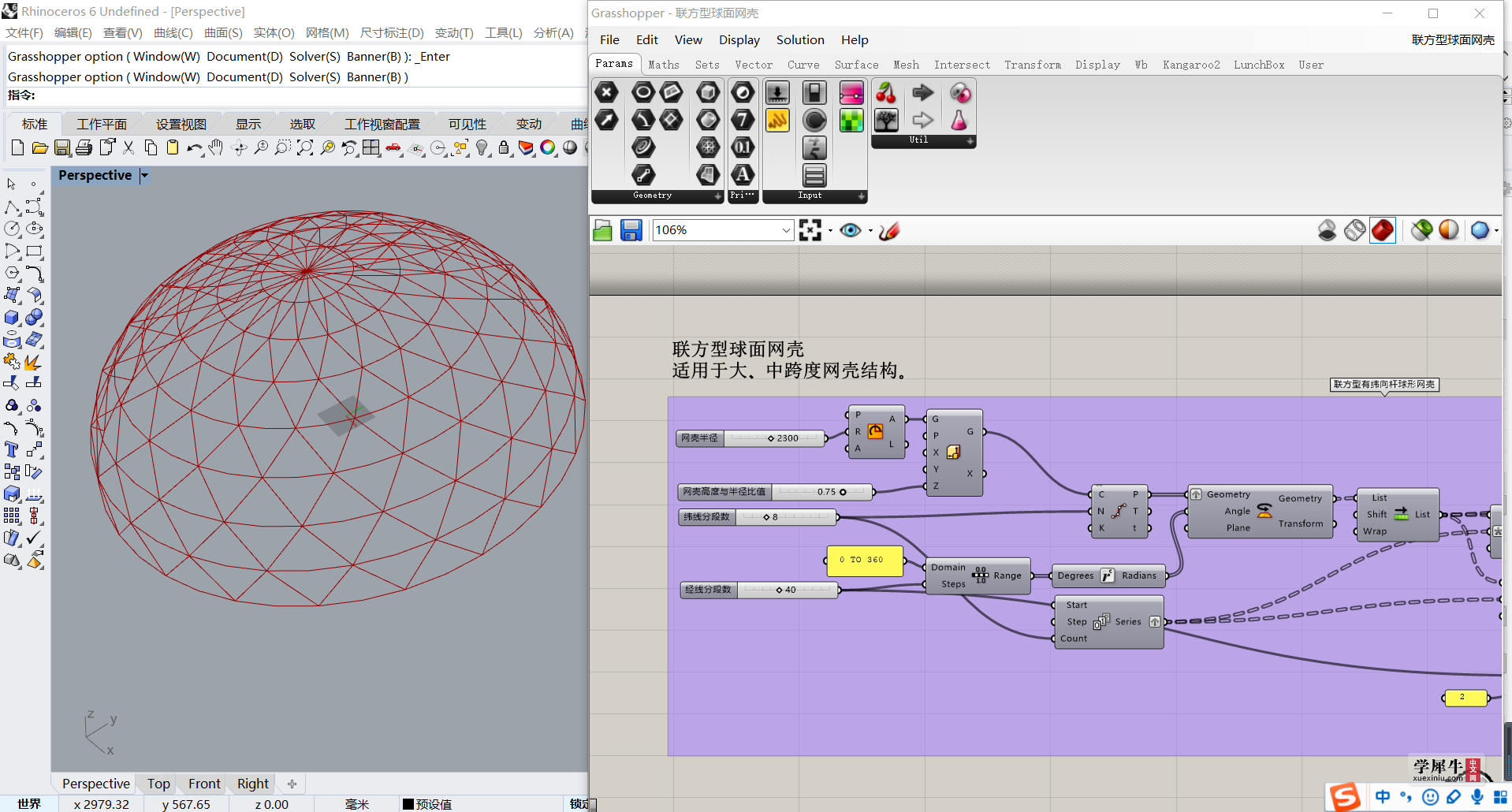Adjust 网壳半径 slider at 2300
The image size is (1512, 812).
click(x=750, y=438)
